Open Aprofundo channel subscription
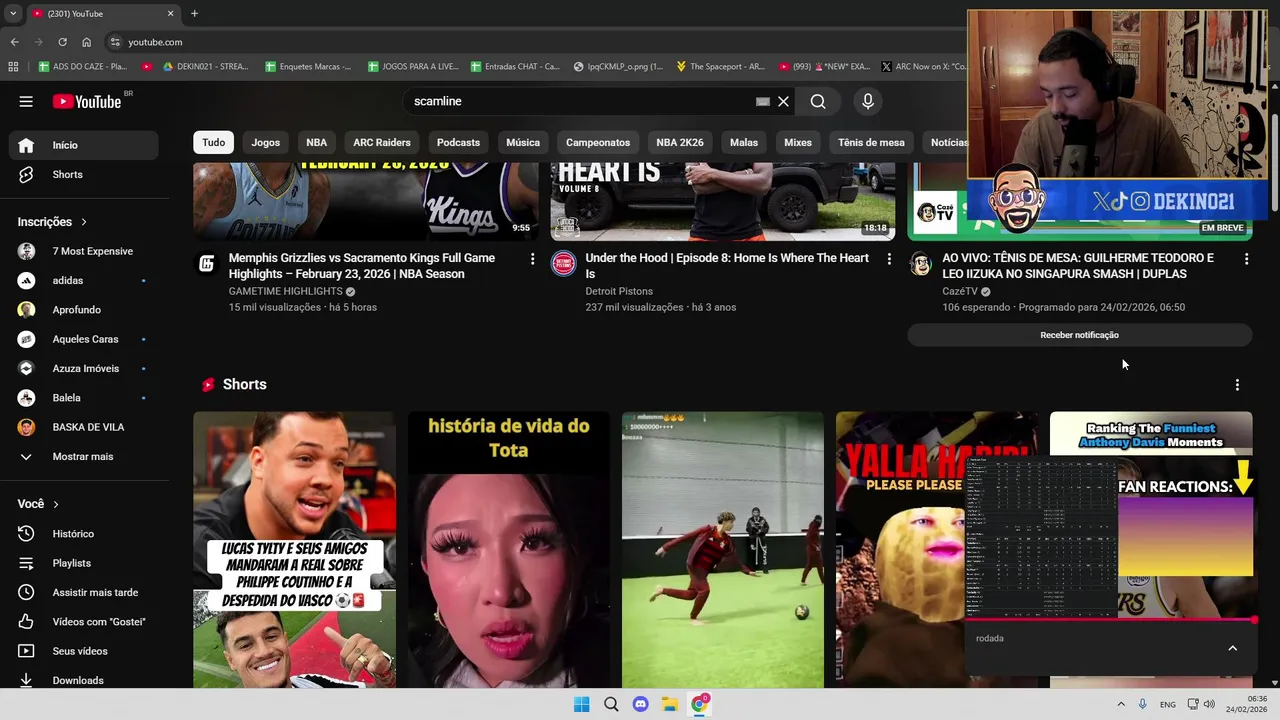 84,310
